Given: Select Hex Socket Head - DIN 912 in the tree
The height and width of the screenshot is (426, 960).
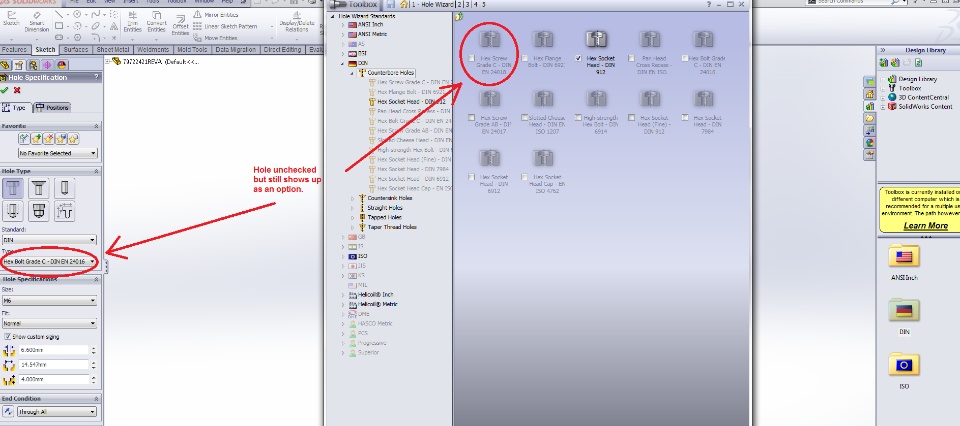Looking at the screenshot, I should click(409, 102).
